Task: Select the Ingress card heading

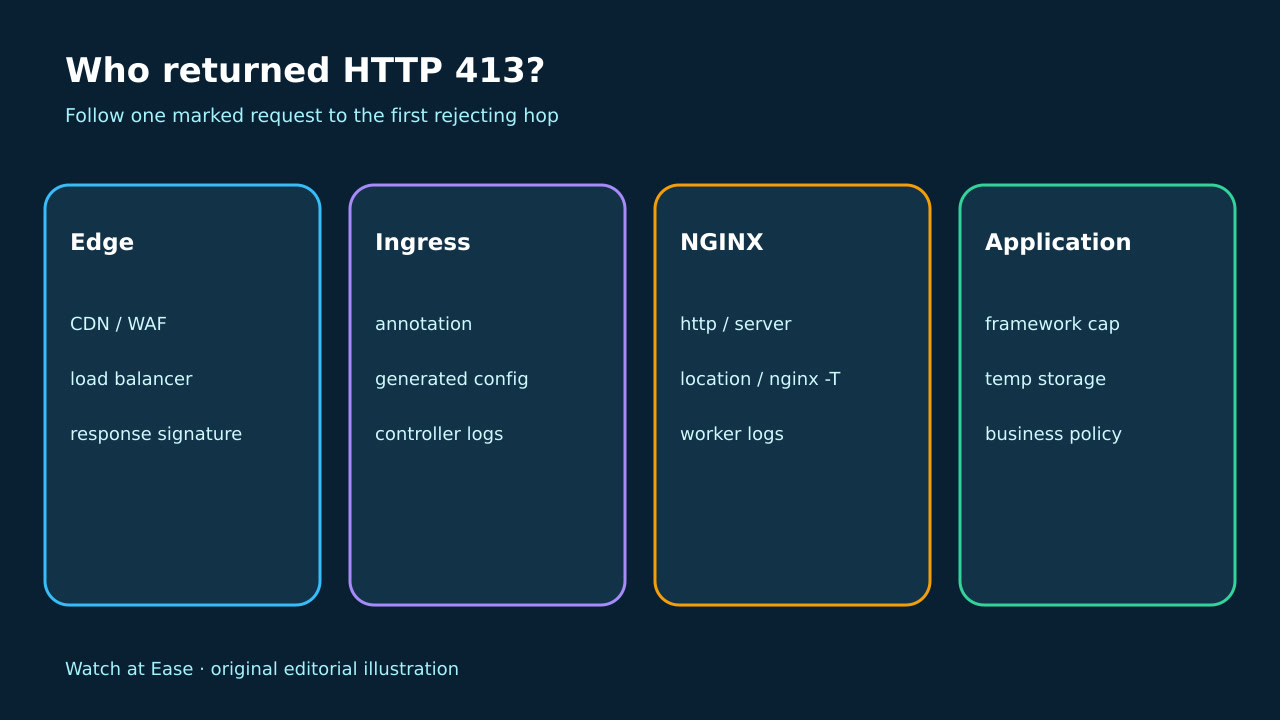Action: (422, 243)
